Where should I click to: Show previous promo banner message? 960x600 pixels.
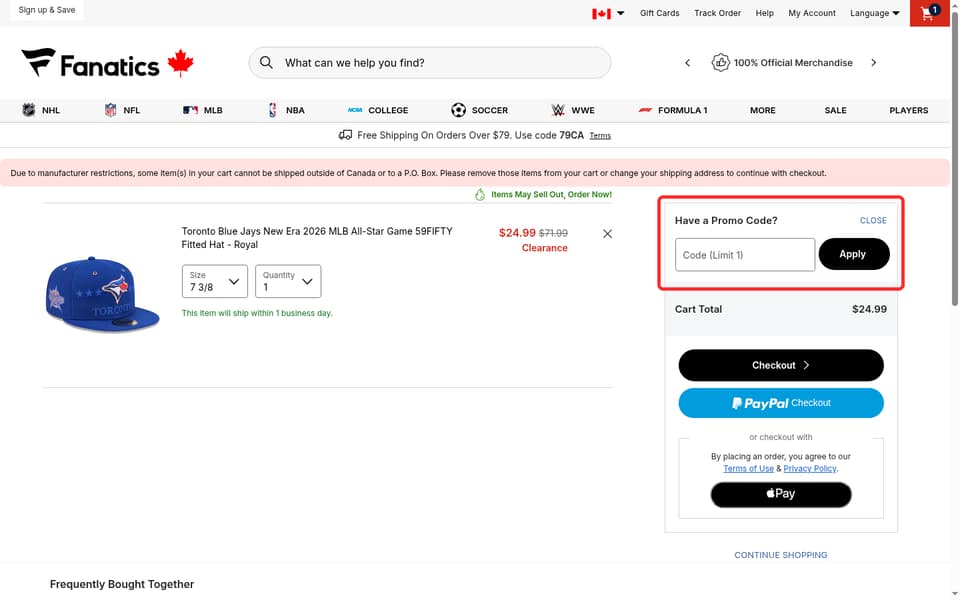pyautogui.click(x=688, y=62)
